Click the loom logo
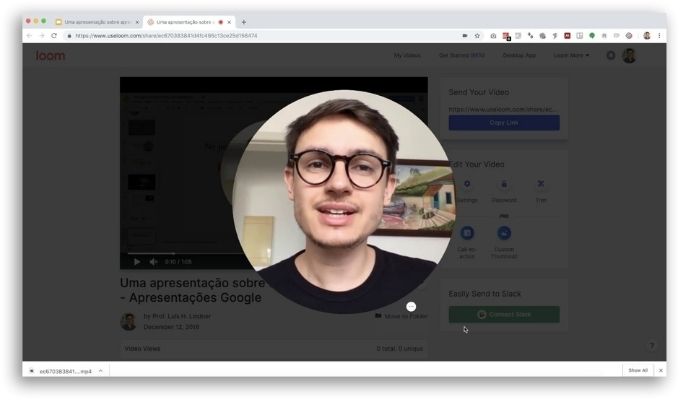Screen dimensions: 700x400 pyautogui.click(x=50, y=56)
